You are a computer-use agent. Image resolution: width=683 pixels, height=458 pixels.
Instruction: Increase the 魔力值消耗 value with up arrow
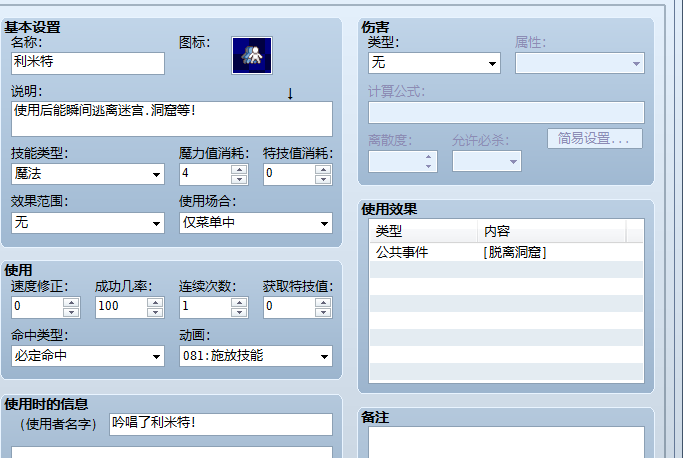click(x=239, y=170)
